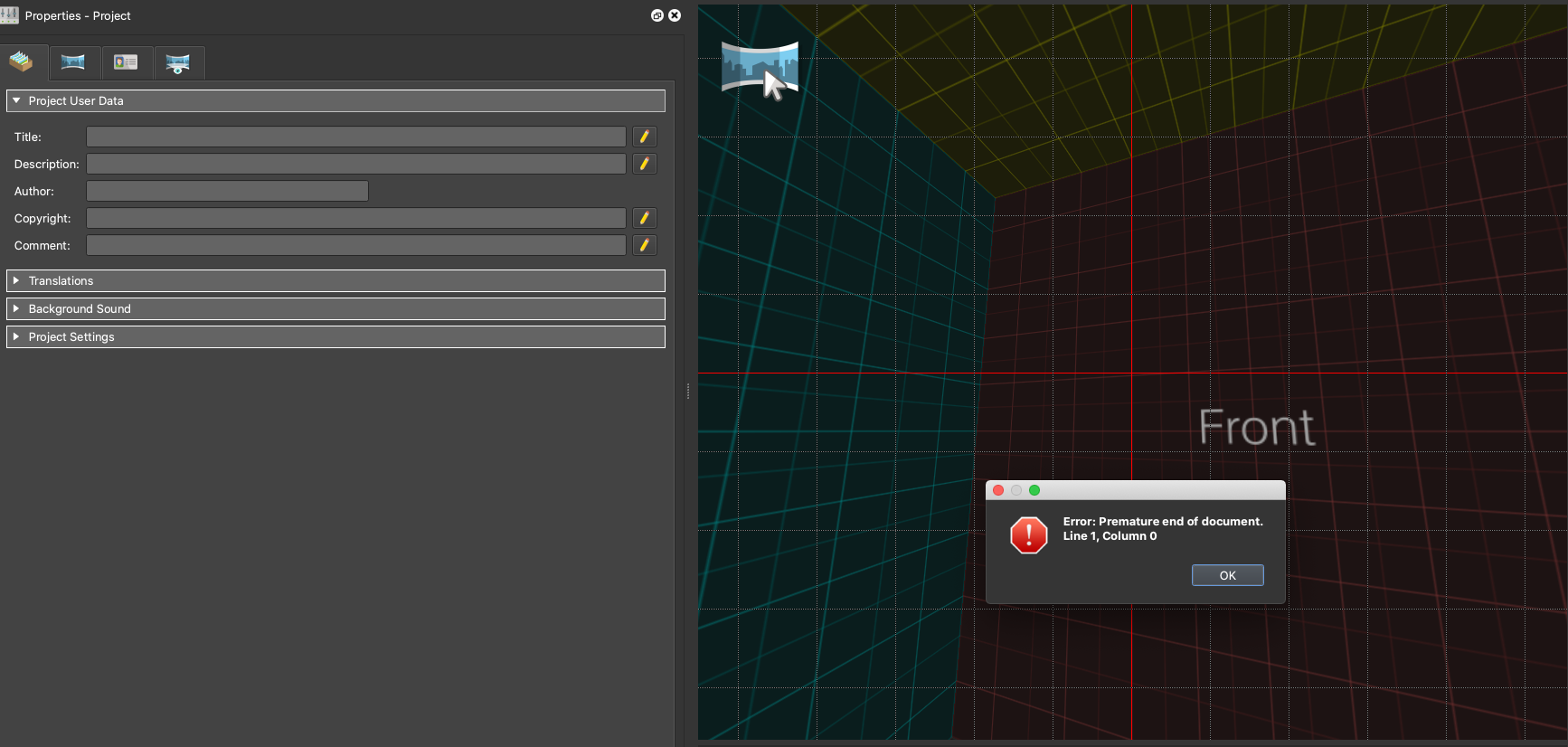The width and height of the screenshot is (1568, 747).
Task: Click the Author input field
Action: pyautogui.click(x=227, y=191)
